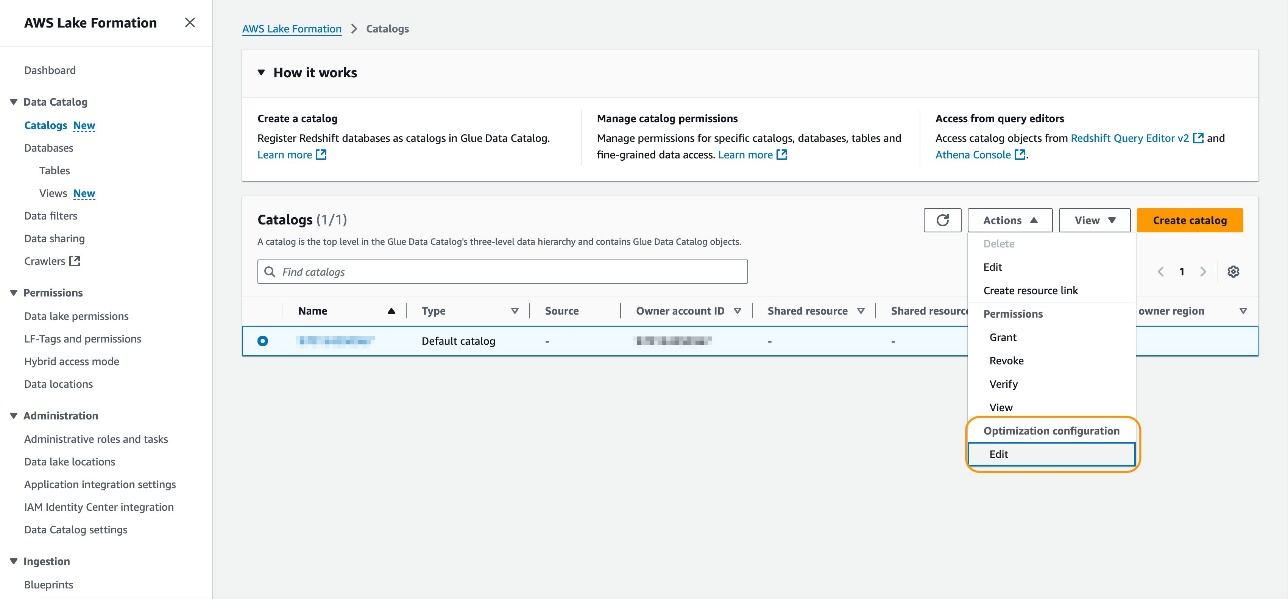Open the View dropdown button

1094,220
